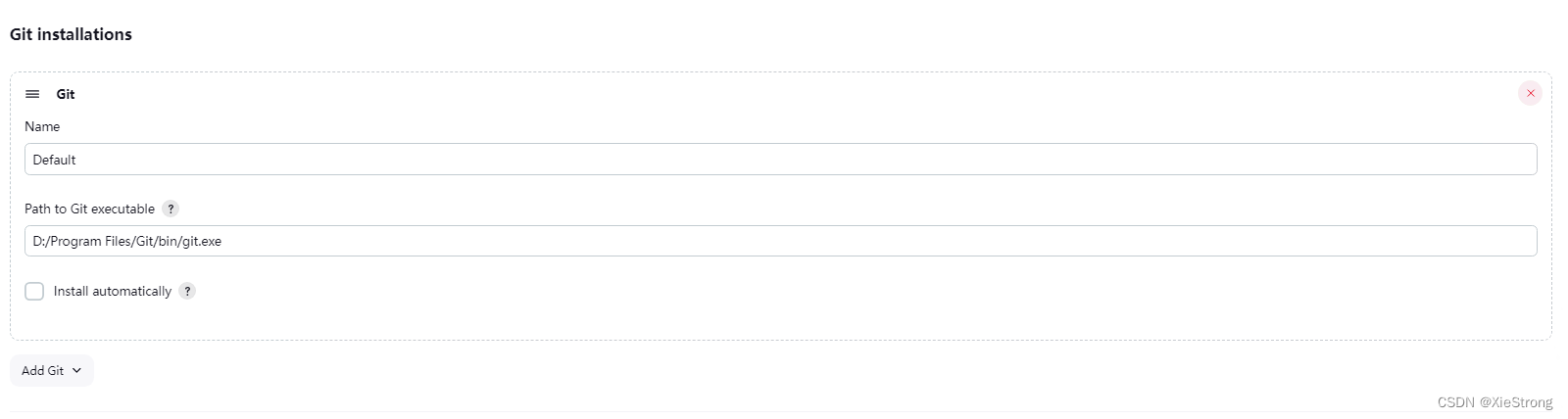
Task: Click the Git installations section heading
Action: click(x=71, y=34)
